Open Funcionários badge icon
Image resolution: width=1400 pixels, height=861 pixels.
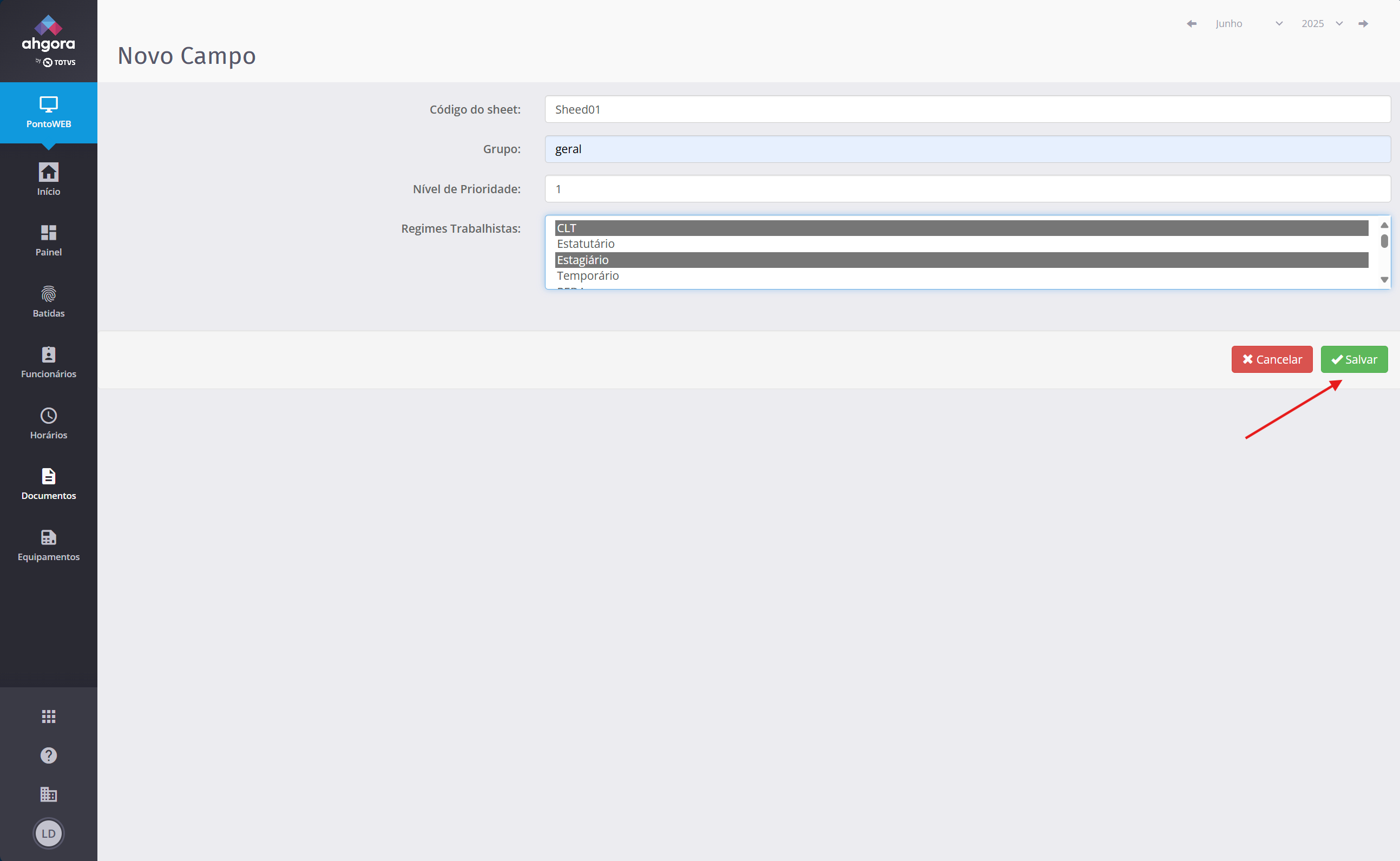tap(48, 355)
